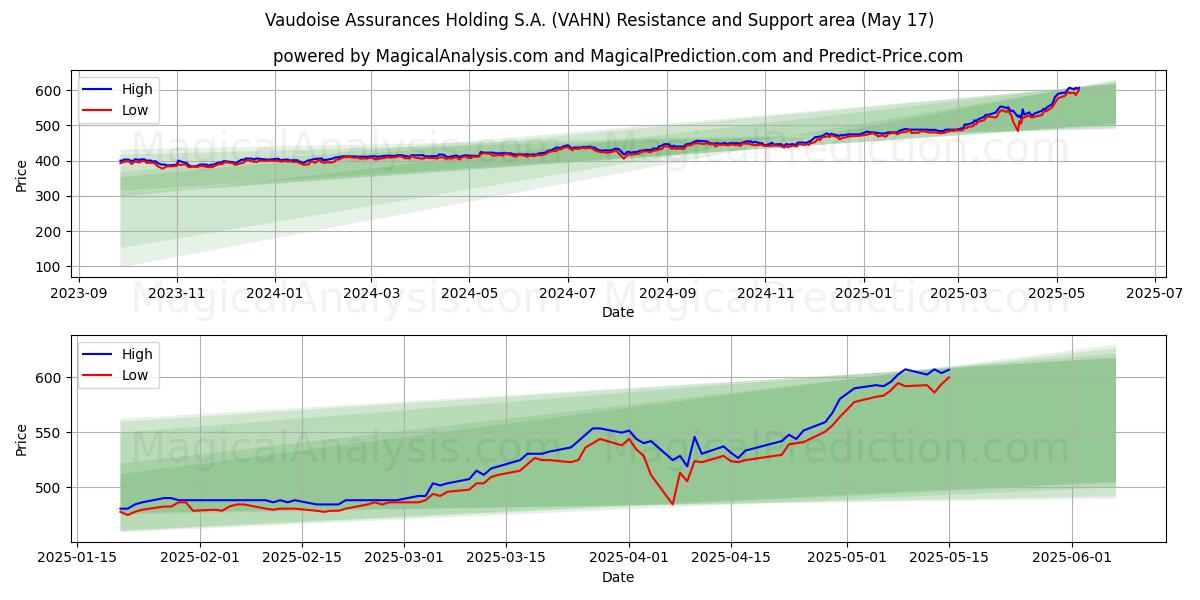Click the '2025-01' x-axis label
The height and width of the screenshot is (600, 1200).
[x=863, y=293]
